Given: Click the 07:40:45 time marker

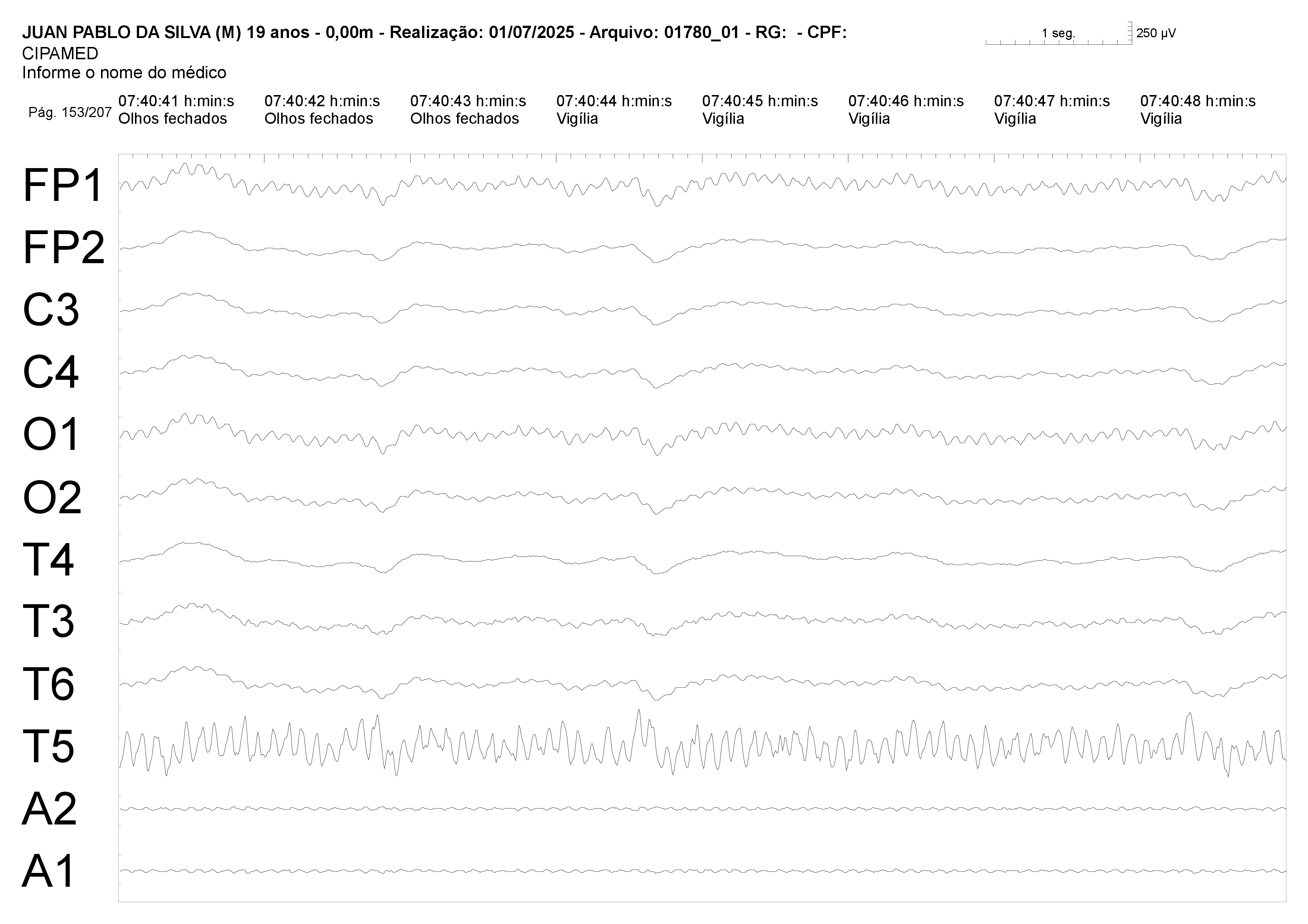Looking at the screenshot, I should click(x=760, y=101).
